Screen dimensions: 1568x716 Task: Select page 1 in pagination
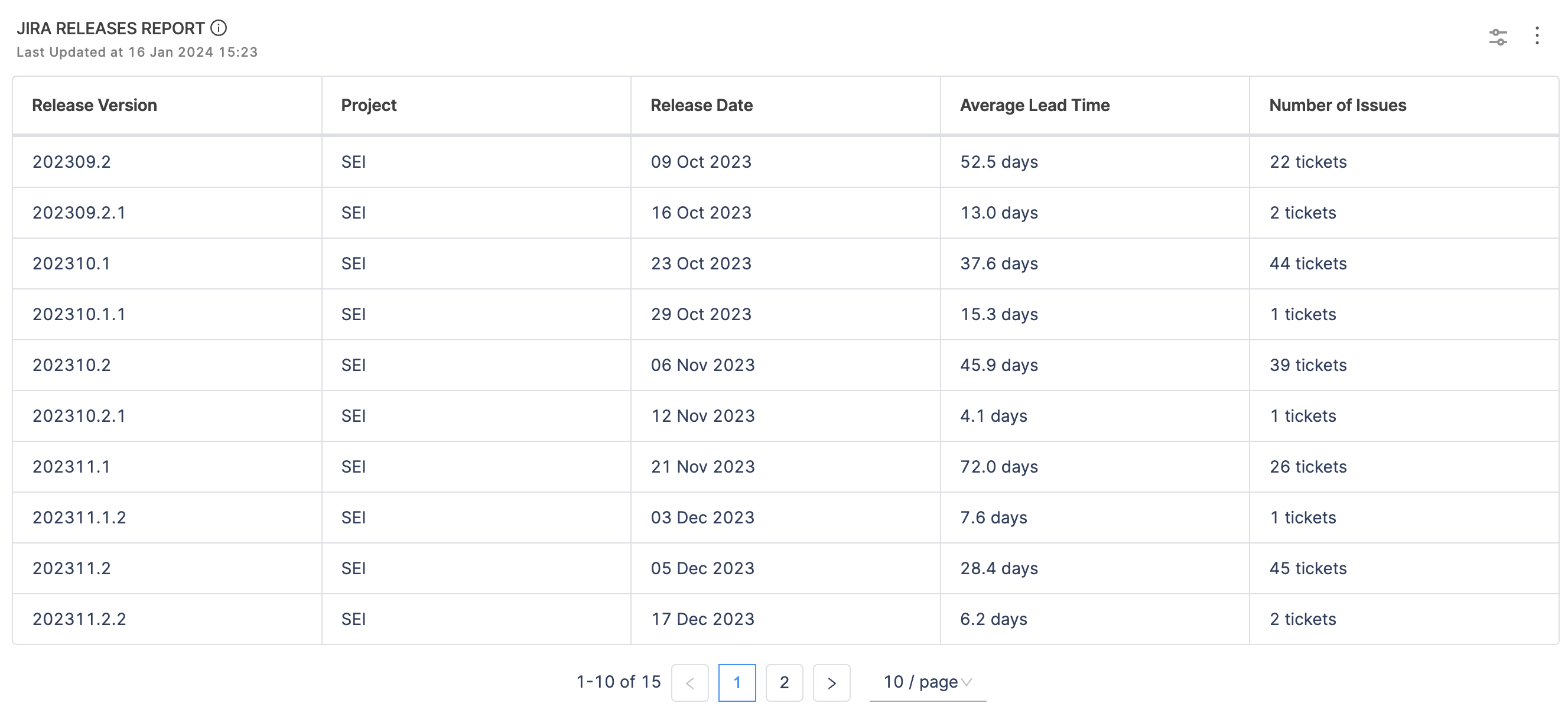(x=737, y=682)
